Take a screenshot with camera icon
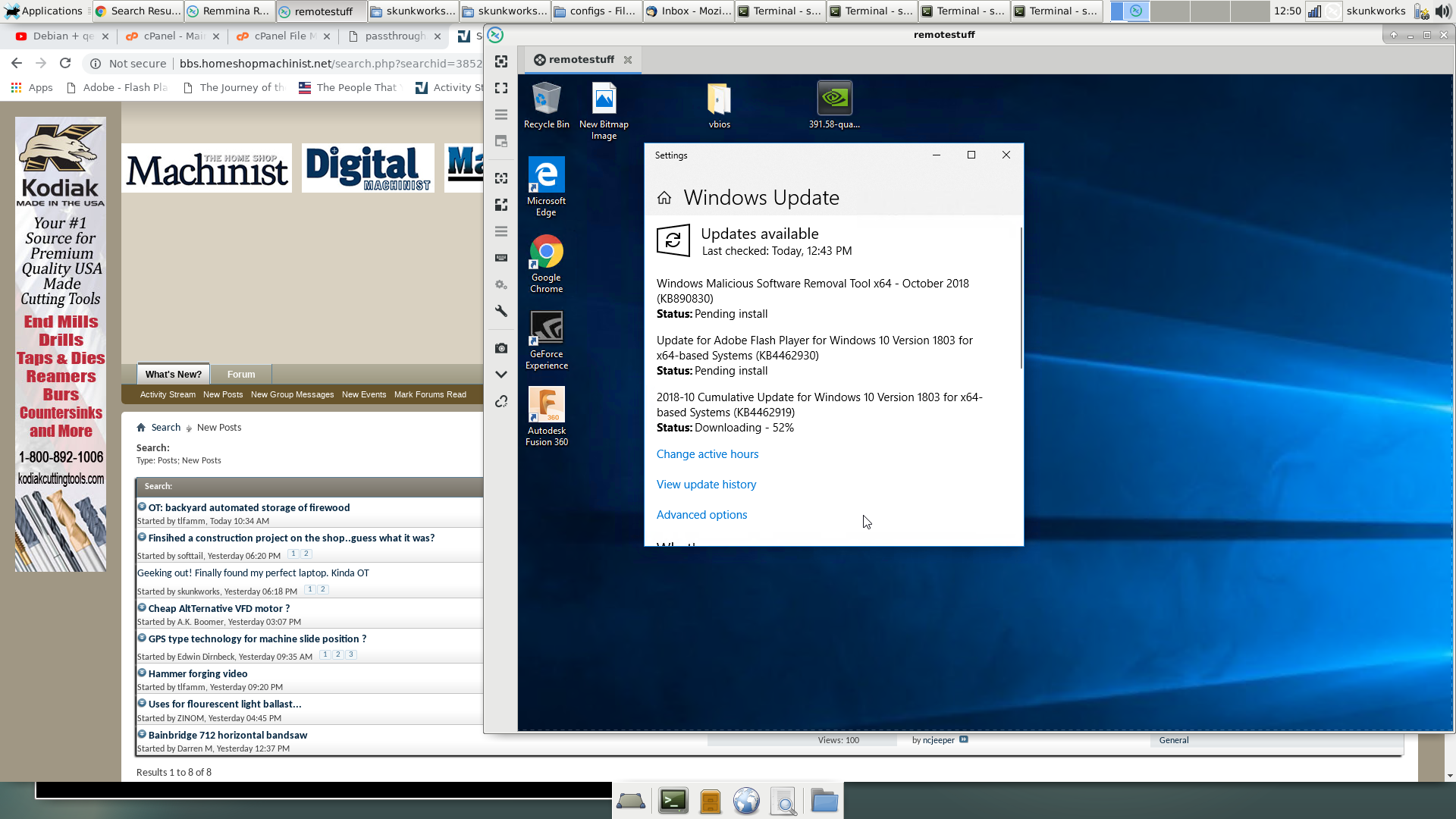Viewport: 1456px width, 819px height. pyautogui.click(x=501, y=348)
